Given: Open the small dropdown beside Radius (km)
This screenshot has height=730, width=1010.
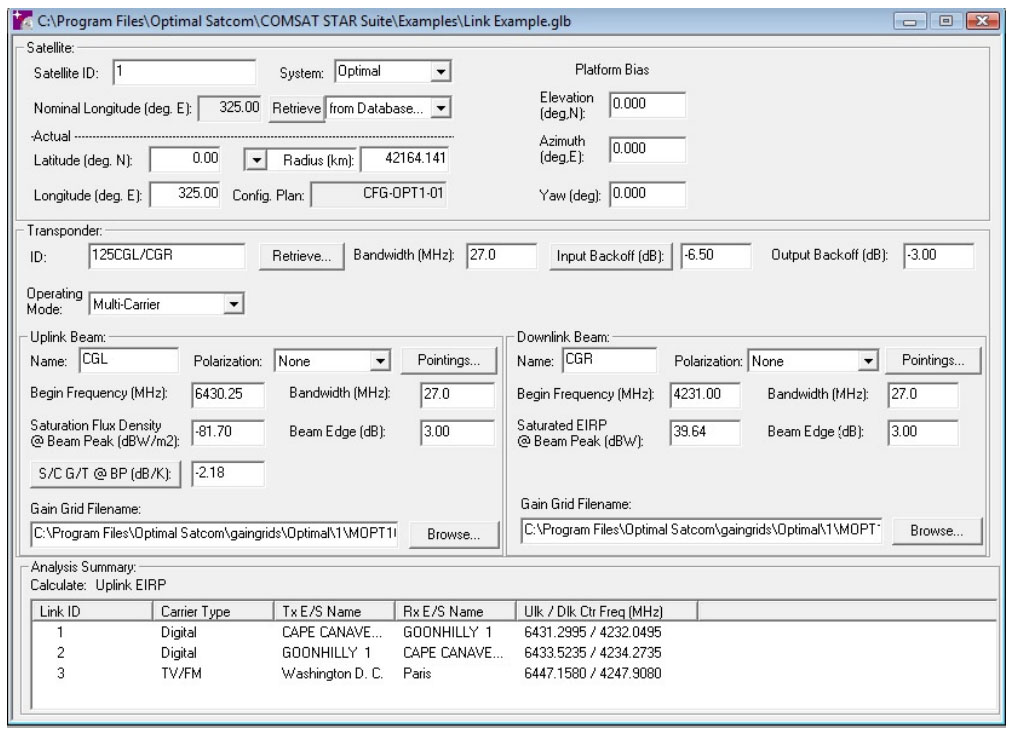Looking at the screenshot, I should (256, 160).
